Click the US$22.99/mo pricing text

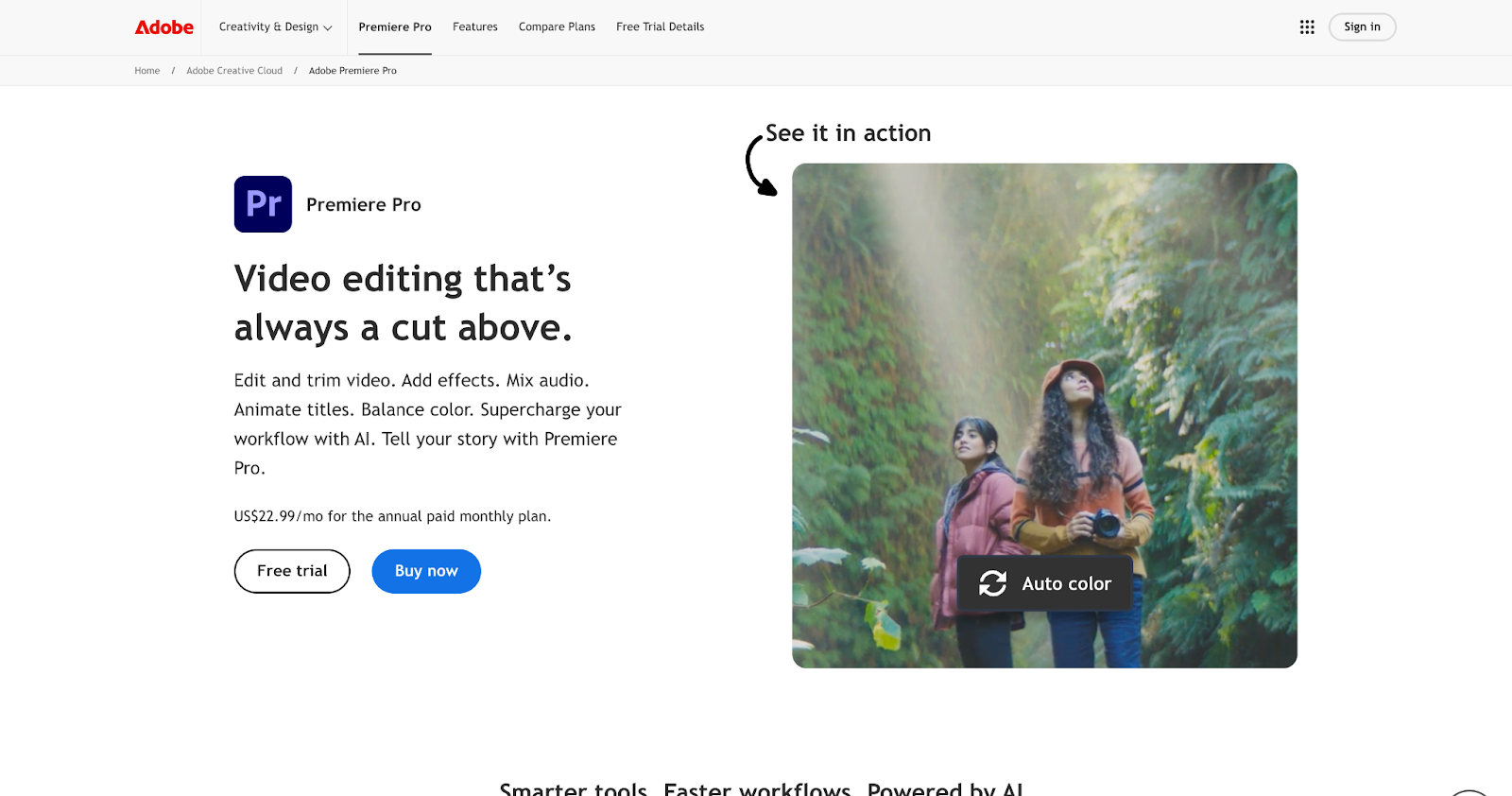(392, 516)
